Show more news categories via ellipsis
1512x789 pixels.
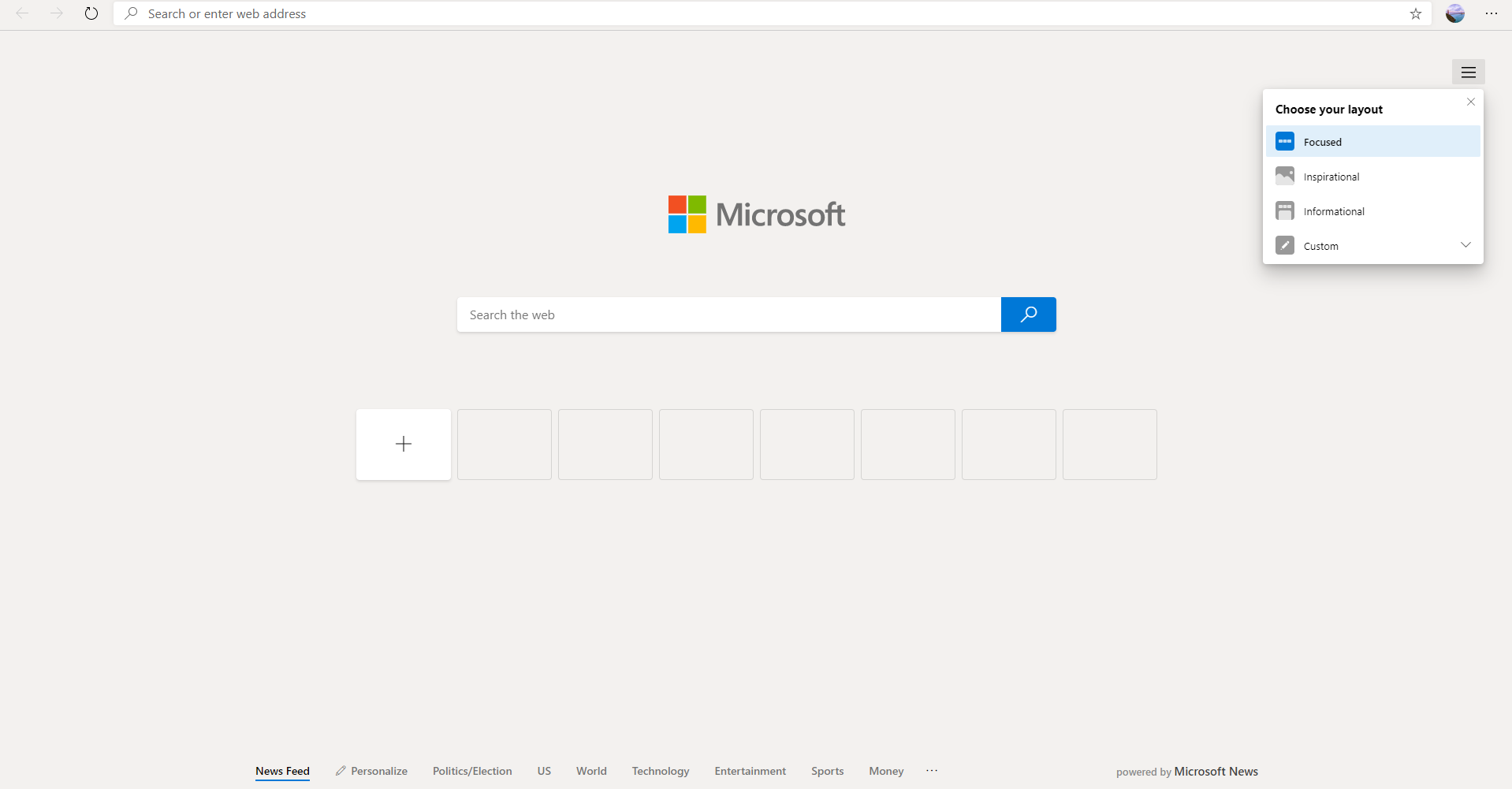(932, 770)
